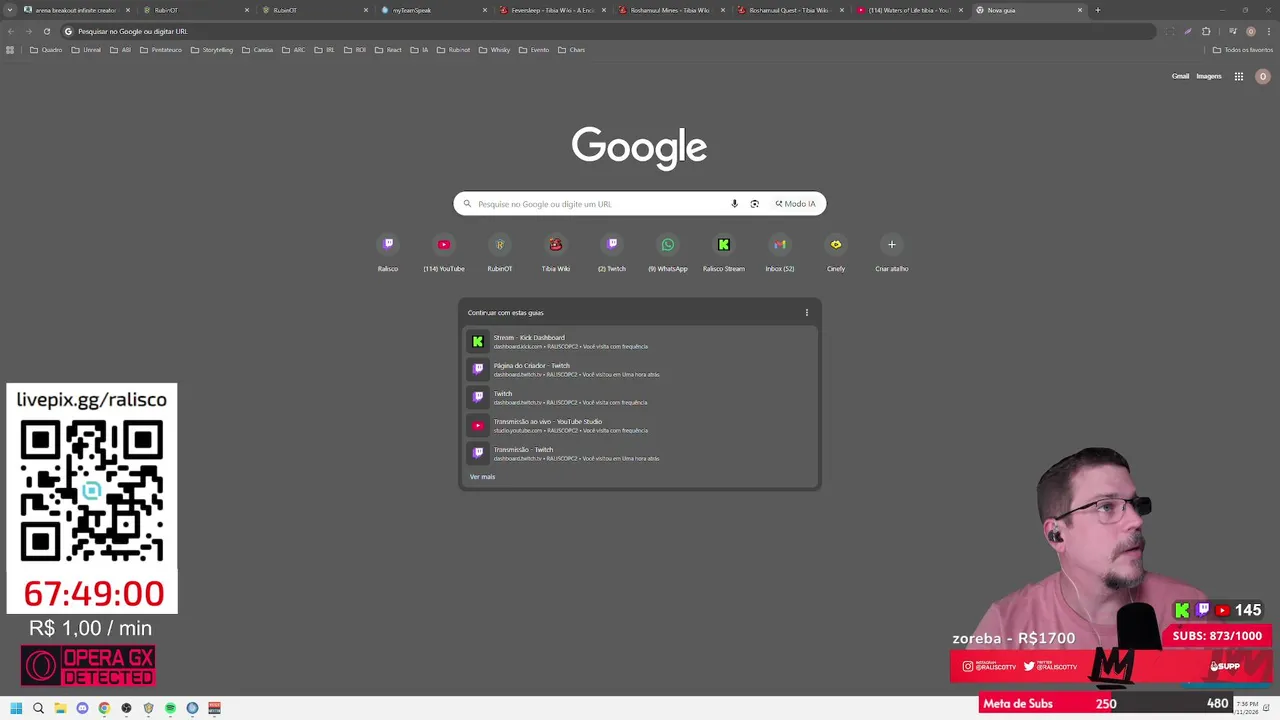Click the Chrome taskbar icon

tap(104, 708)
